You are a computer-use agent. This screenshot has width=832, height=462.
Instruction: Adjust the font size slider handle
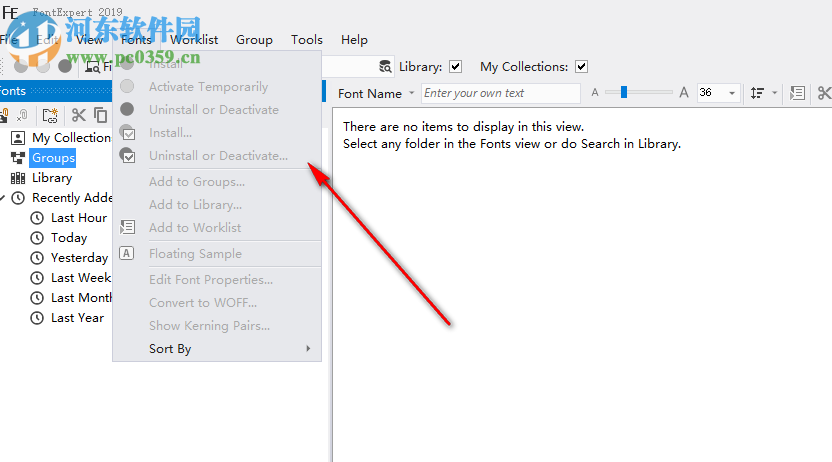point(624,92)
